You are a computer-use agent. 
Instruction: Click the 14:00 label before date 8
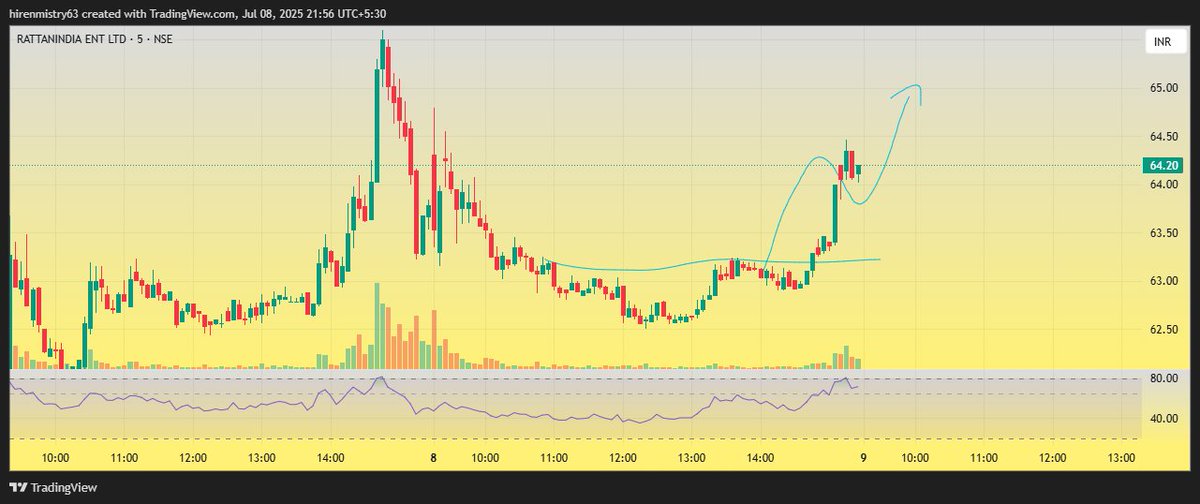[x=330, y=457]
